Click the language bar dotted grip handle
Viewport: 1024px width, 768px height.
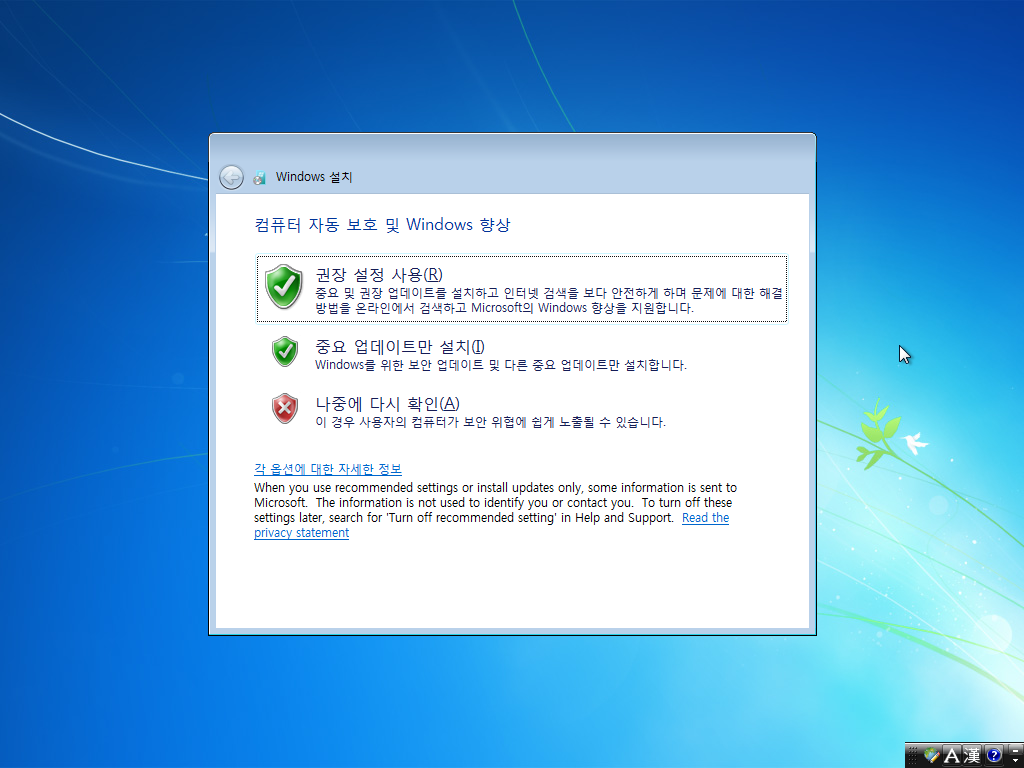pyautogui.click(x=913, y=756)
